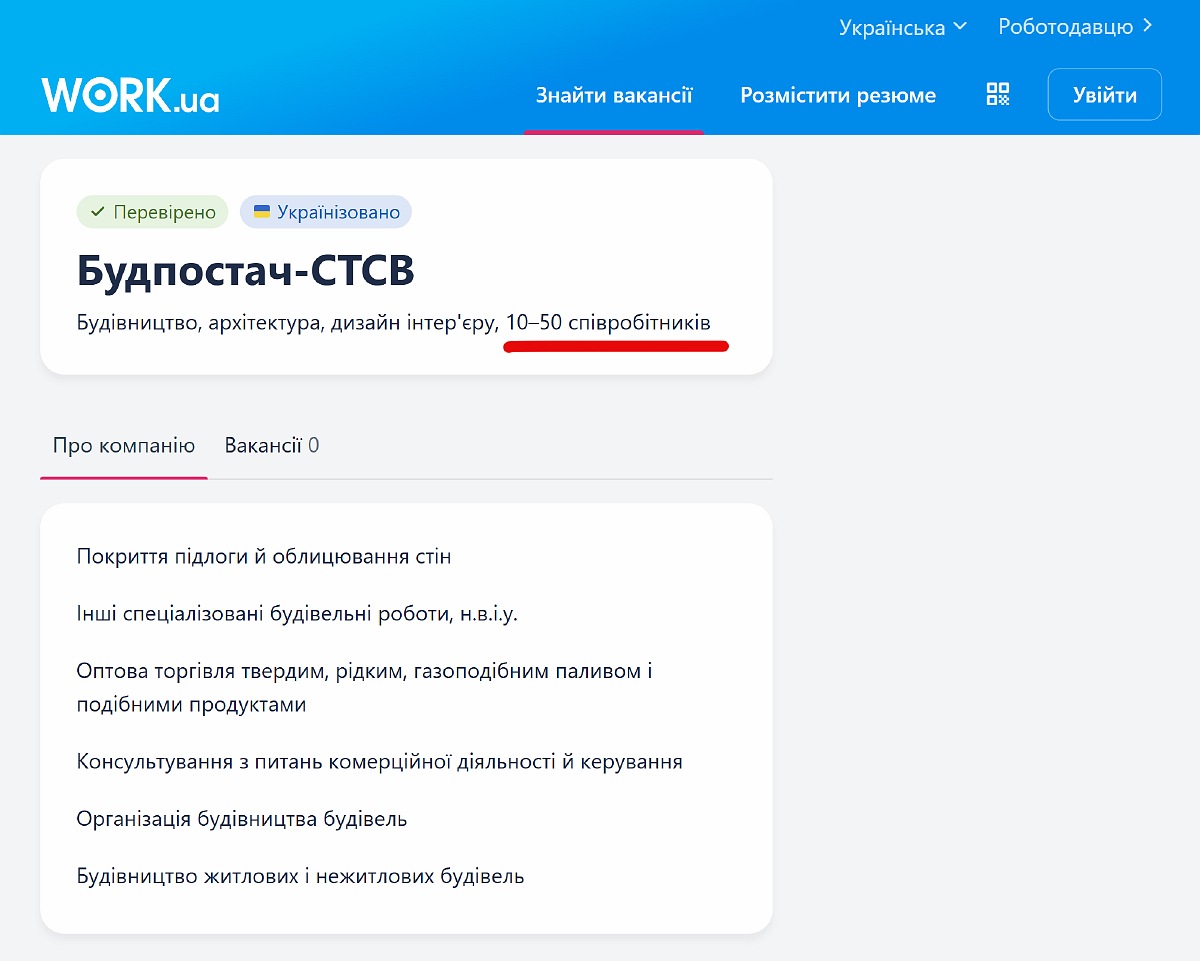
Task: Click the Українізовано badge
Action: tap(326, 211)
